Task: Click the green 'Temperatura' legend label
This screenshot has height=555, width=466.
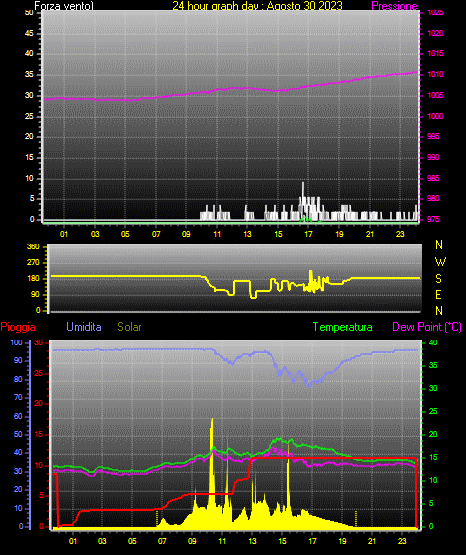Action: [343, 327]
